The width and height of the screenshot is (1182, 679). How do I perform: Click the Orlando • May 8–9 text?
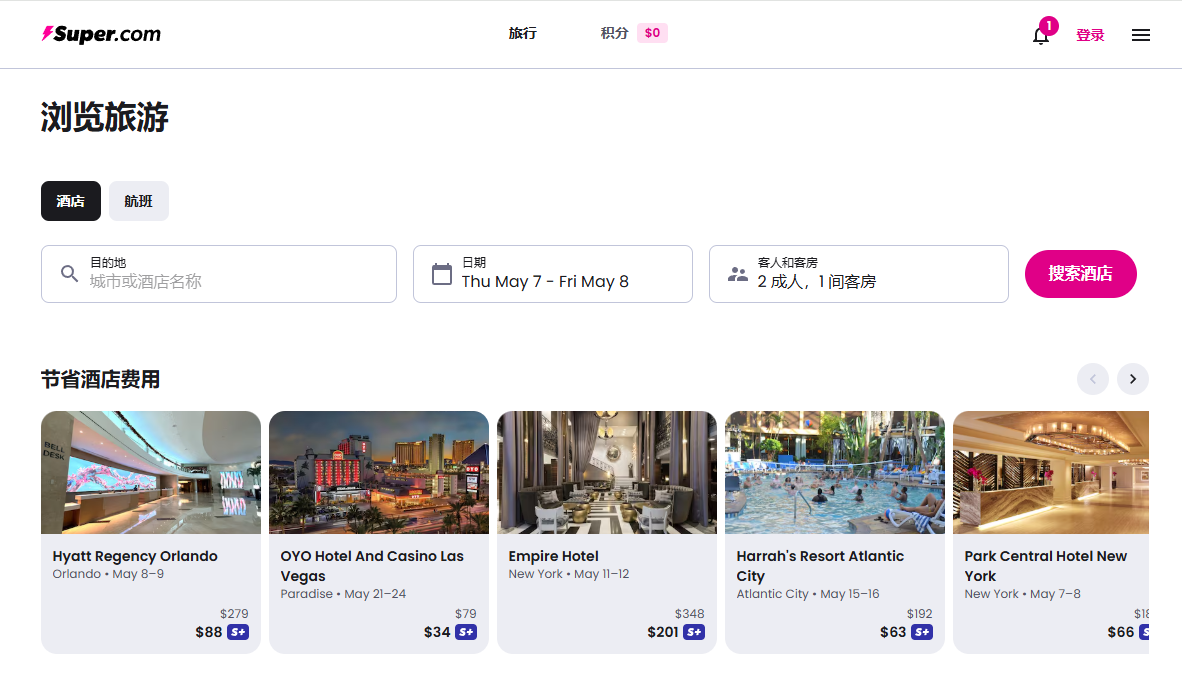(x=108, y=574)
